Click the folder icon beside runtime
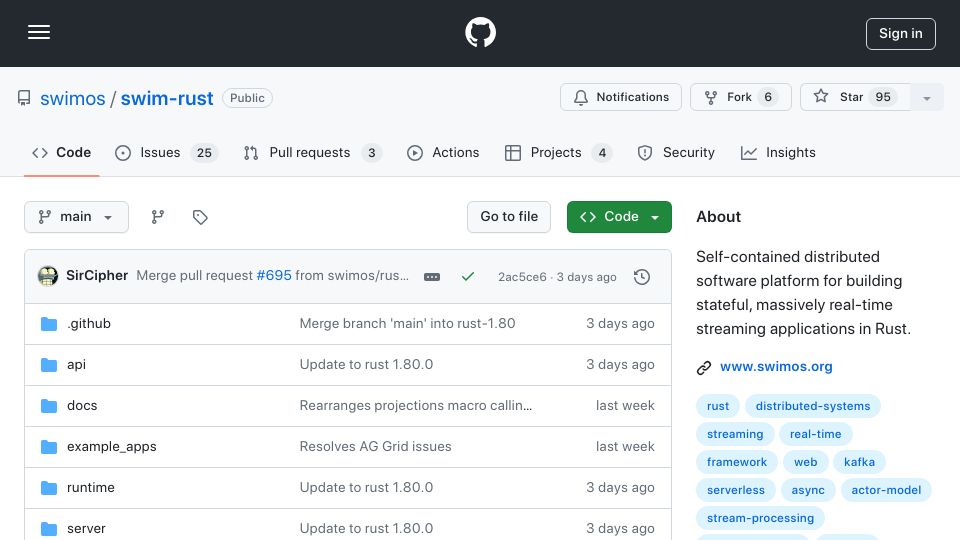Screen dimensions: 960x540 pyautogui.click(x=48, y=488)
